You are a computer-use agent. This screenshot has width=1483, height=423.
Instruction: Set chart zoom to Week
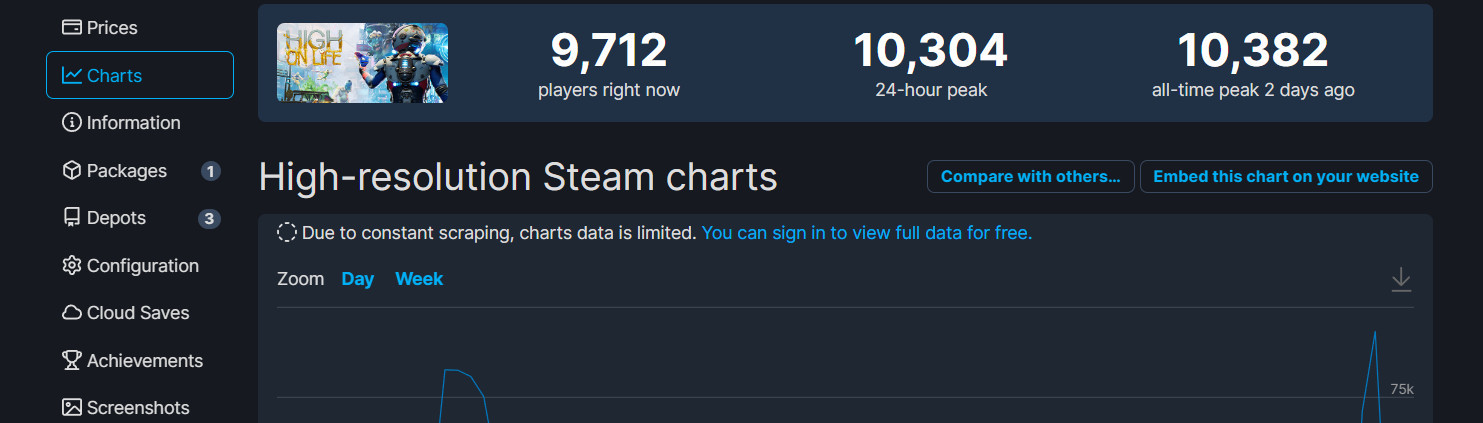(419, 279)
